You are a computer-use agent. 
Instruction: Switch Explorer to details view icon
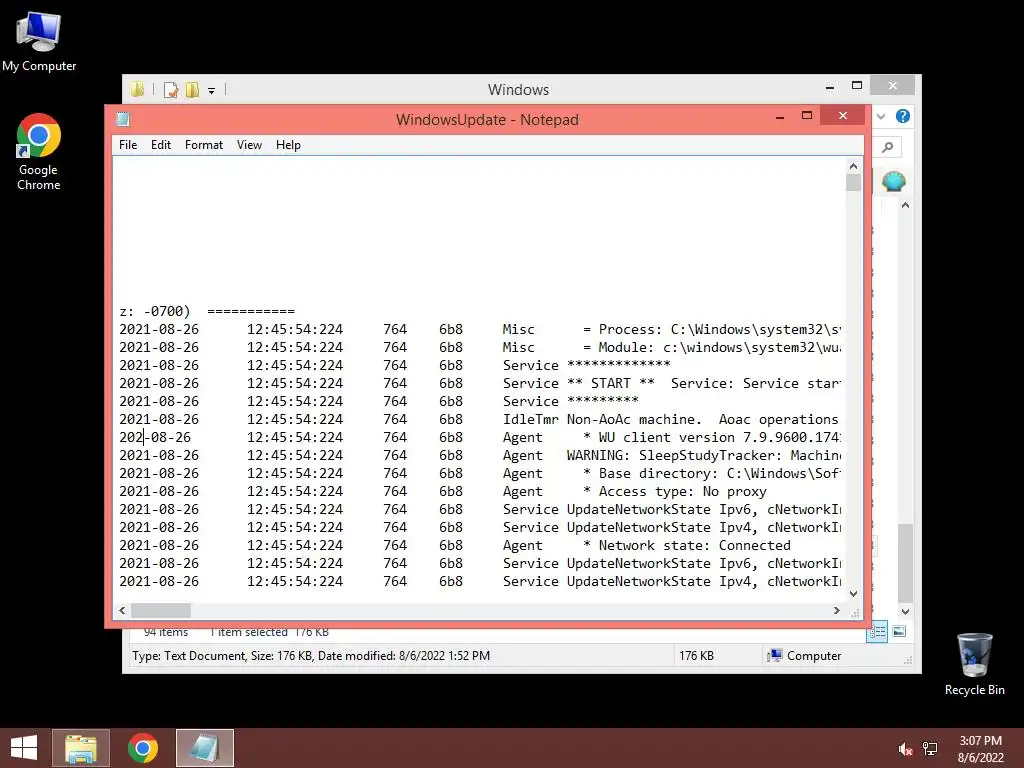(877, 632)
